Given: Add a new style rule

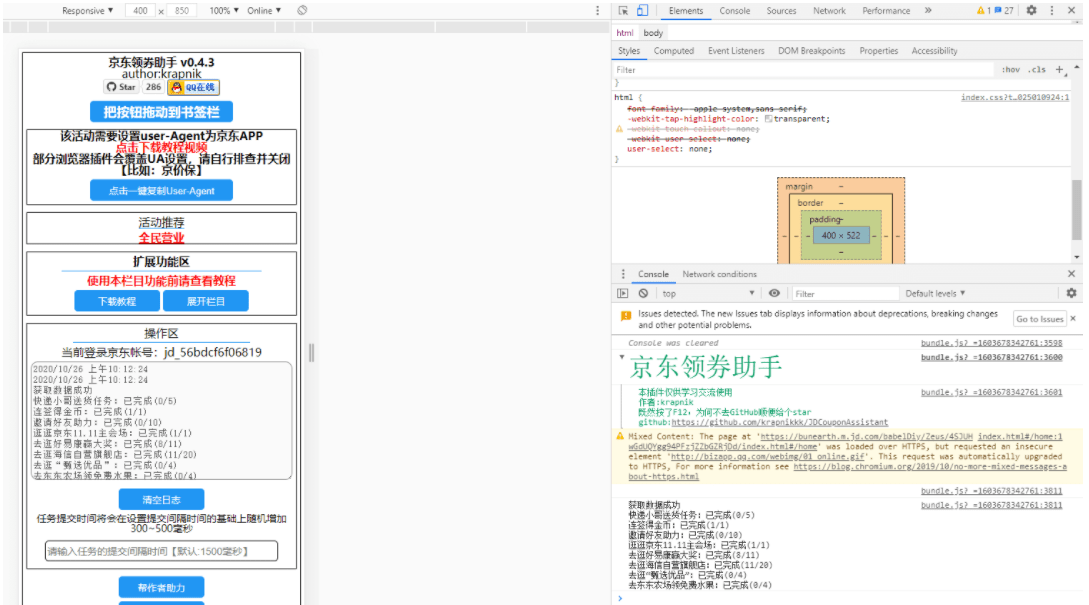Looking at the screenshot, I should pos(1059,69).
